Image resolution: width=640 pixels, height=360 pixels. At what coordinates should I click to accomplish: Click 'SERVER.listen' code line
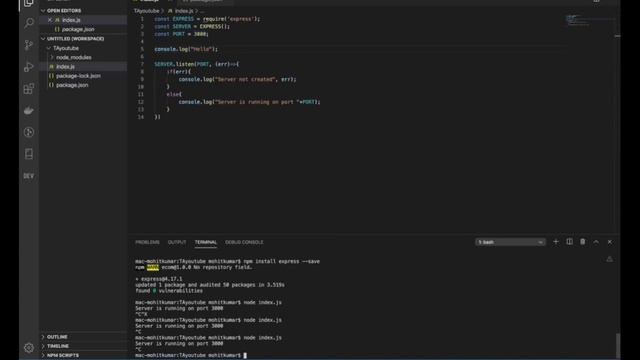(197, 64)
